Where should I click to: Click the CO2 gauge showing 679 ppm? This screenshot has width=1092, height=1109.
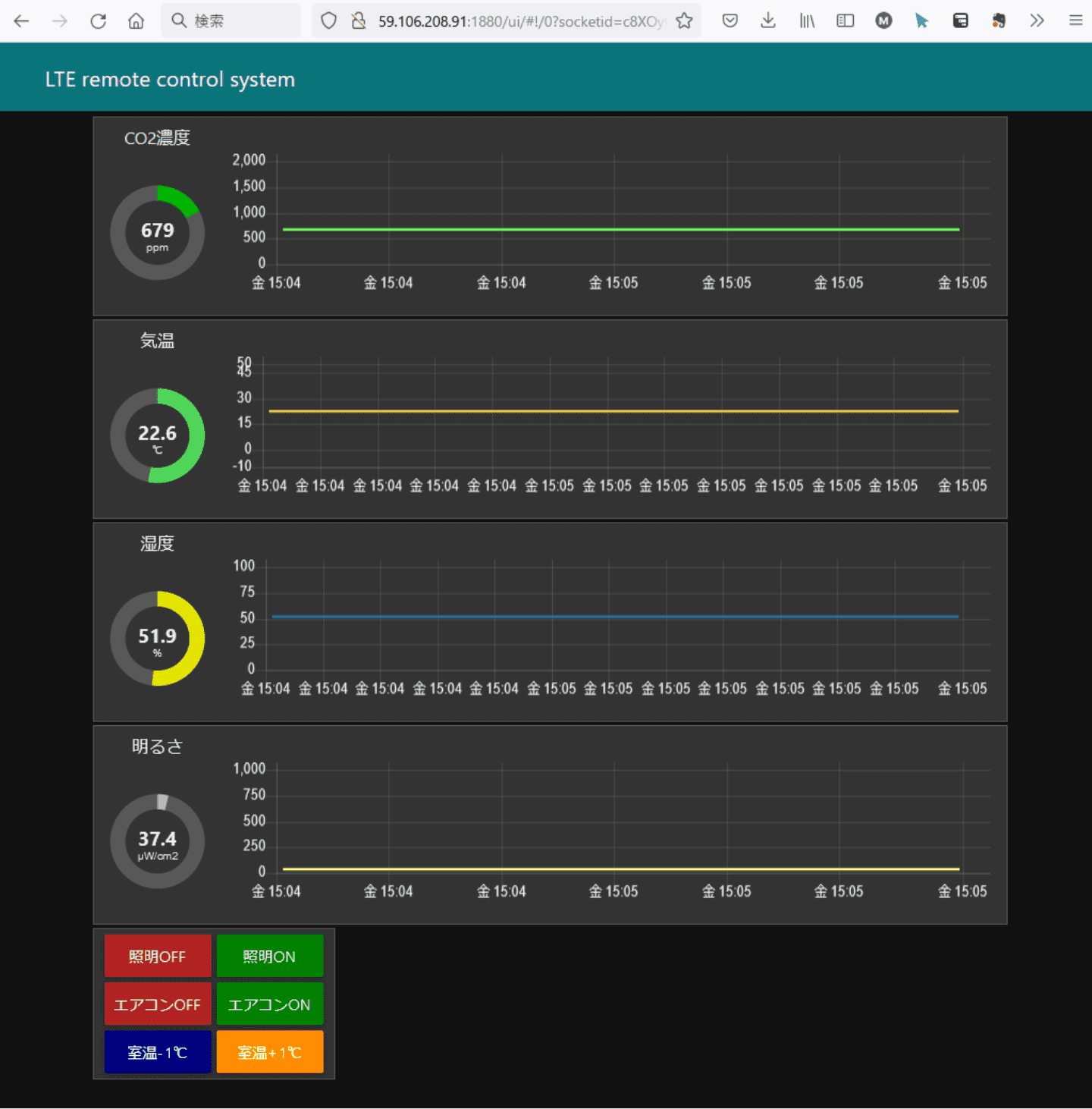[158, 233]
